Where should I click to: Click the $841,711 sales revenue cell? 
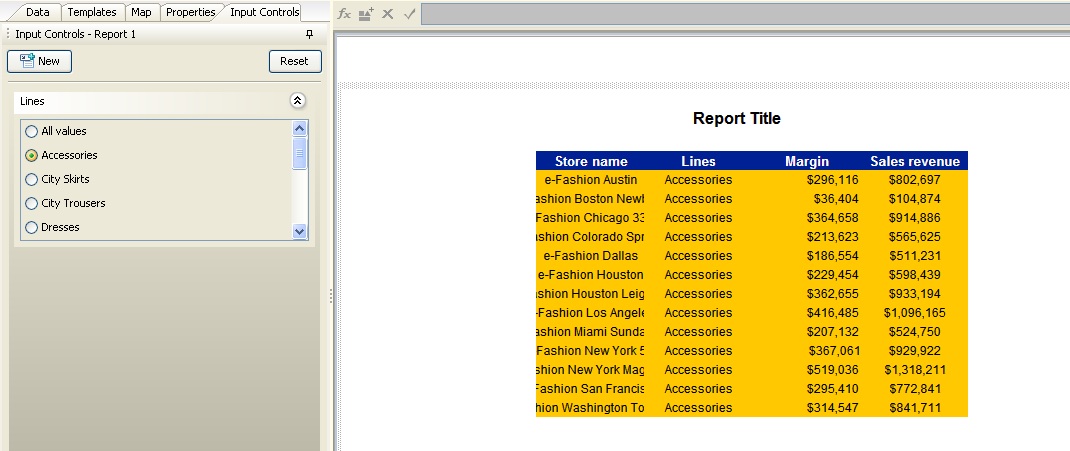click(x=914, y=408)
